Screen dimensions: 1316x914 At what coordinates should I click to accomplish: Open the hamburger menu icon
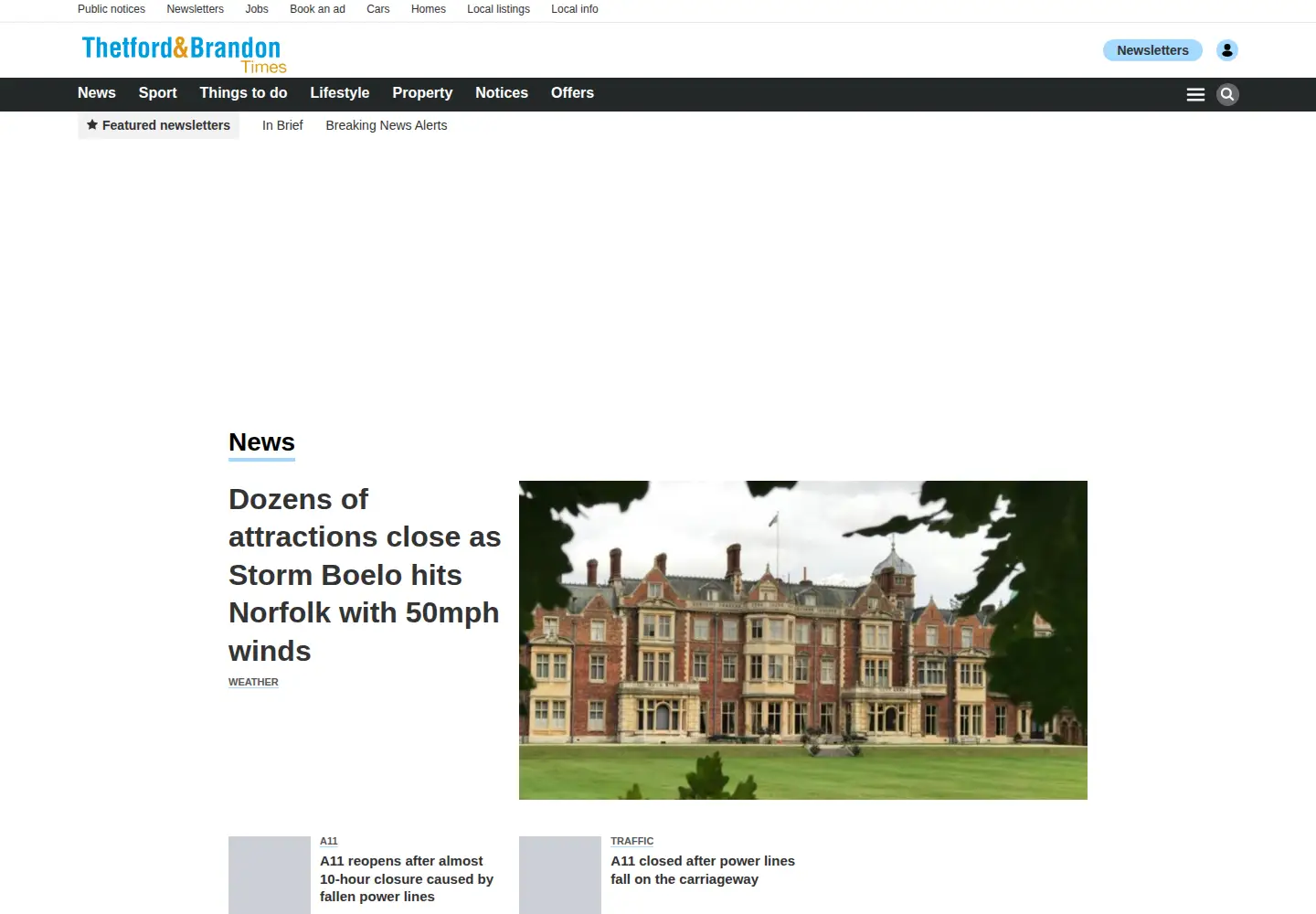coord(1195,94)
